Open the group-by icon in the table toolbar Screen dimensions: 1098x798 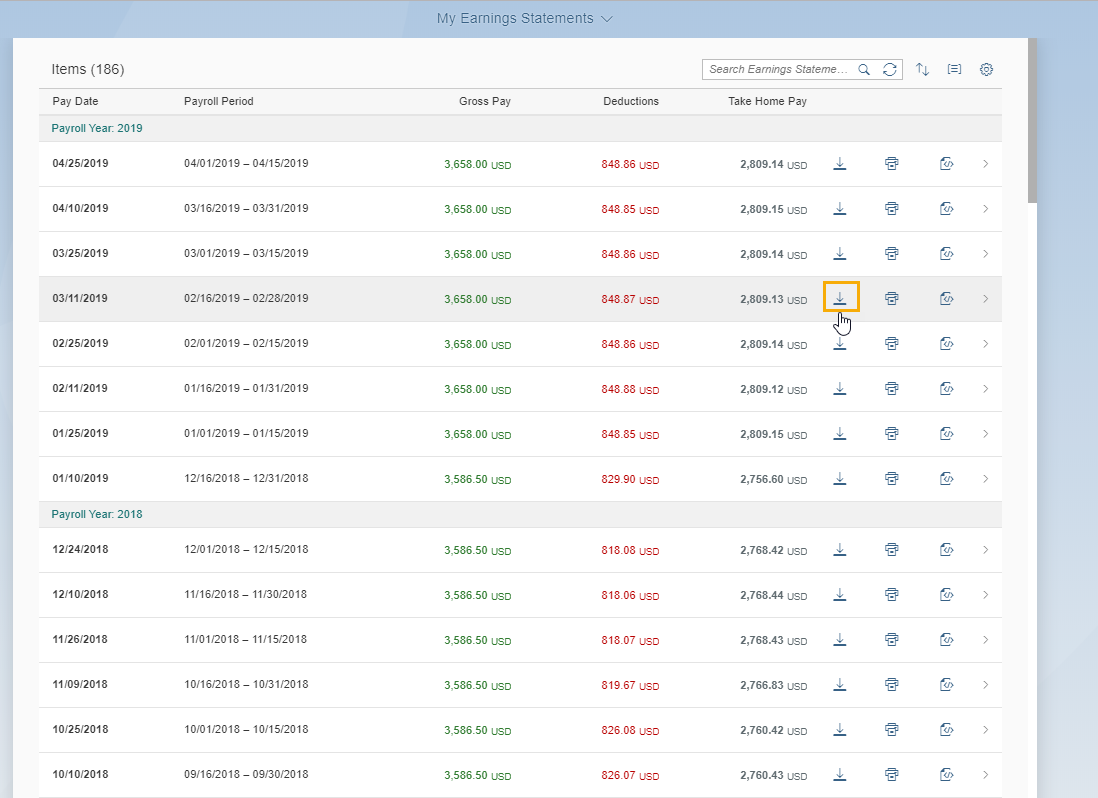[x=955, y=69]
